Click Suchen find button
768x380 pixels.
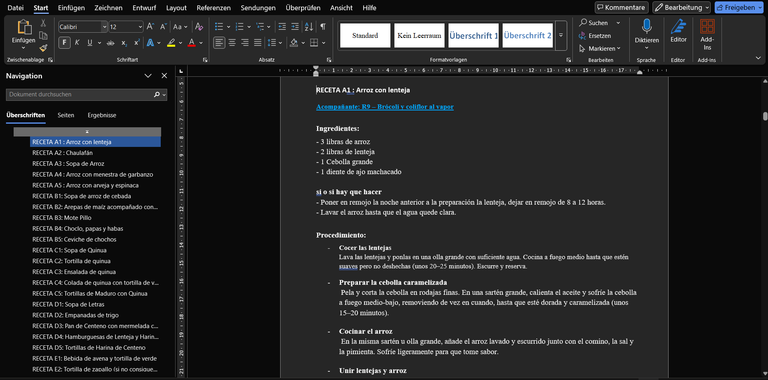coord(593,23)
